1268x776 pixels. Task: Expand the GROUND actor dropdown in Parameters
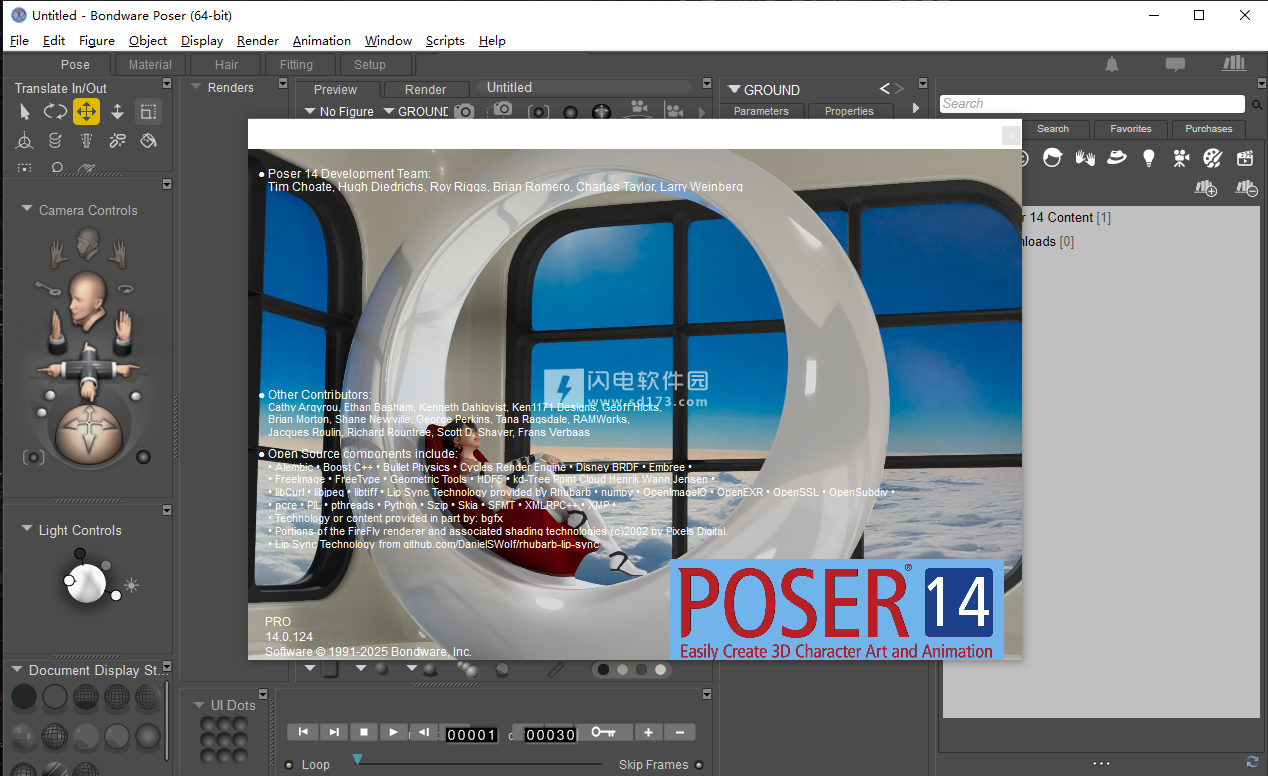coord(735,90)
